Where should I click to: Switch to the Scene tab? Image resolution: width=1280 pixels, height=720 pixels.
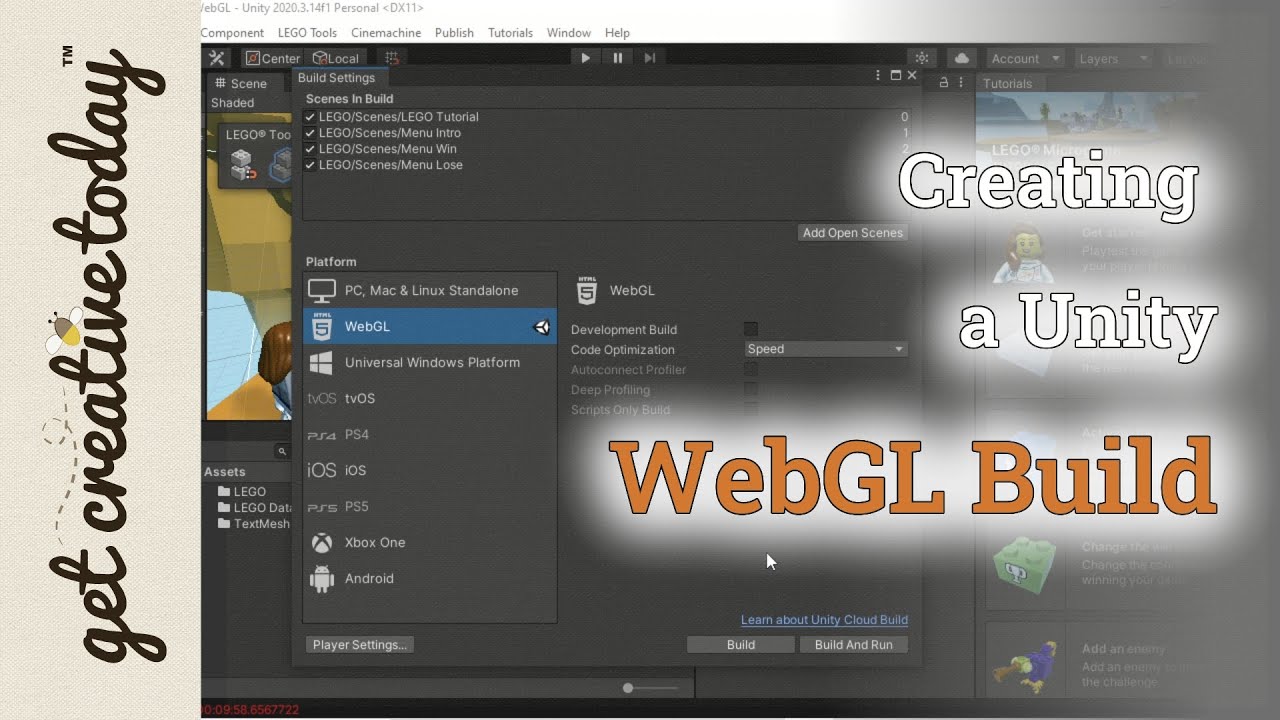point(241,83)
